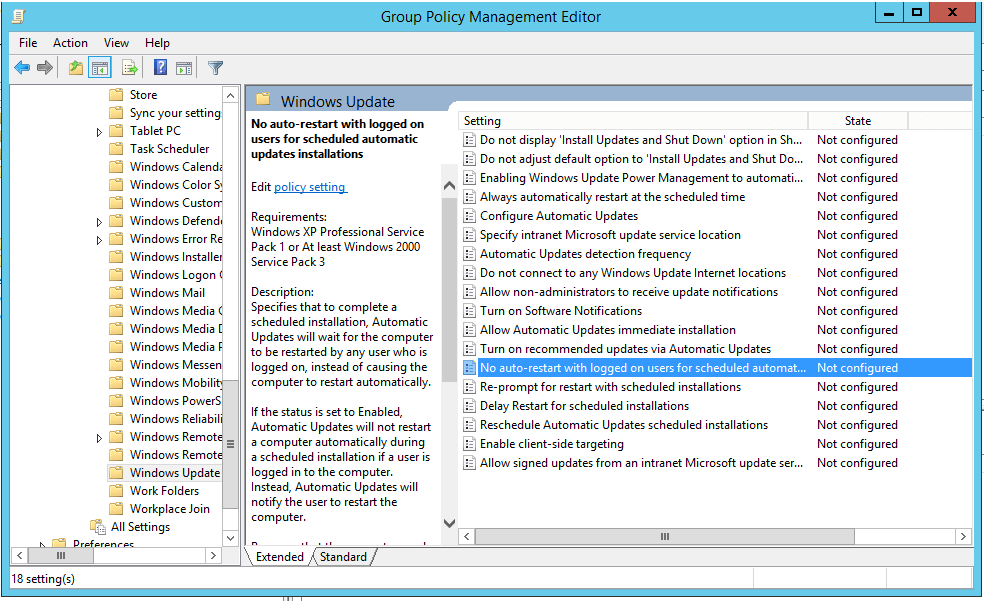The height and width of the screenshot is (601, 984).
Task: Click the Export List toolbar icon
Action: (x=129, y=68)
